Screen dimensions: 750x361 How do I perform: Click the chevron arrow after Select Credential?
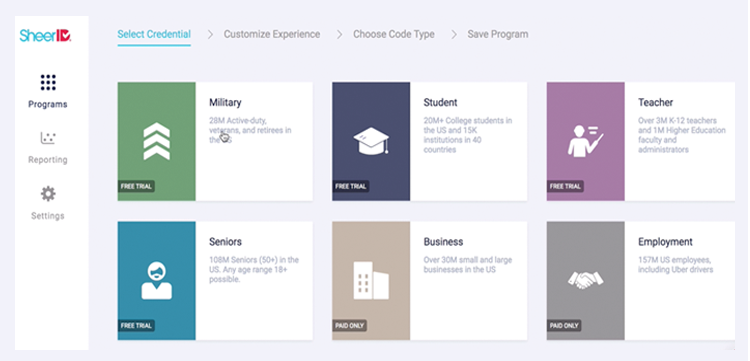click(210, 34)
